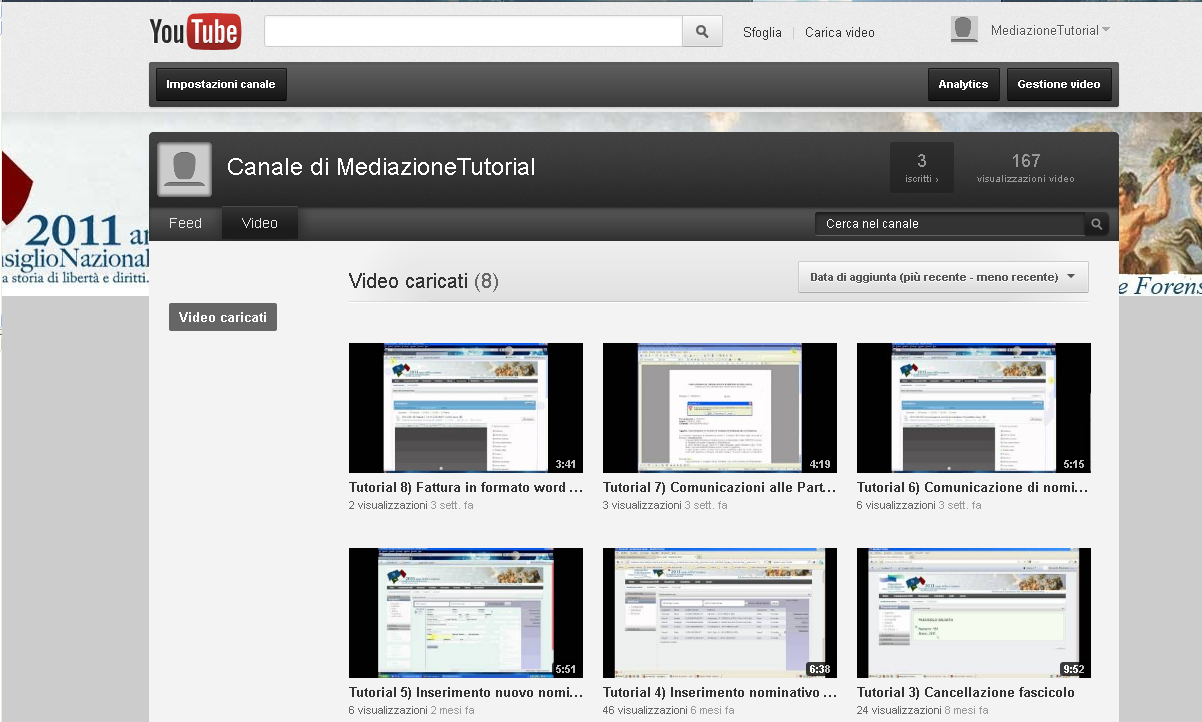Click the Analytics button
Screen dimensions: 1202x722
(963, 85)
